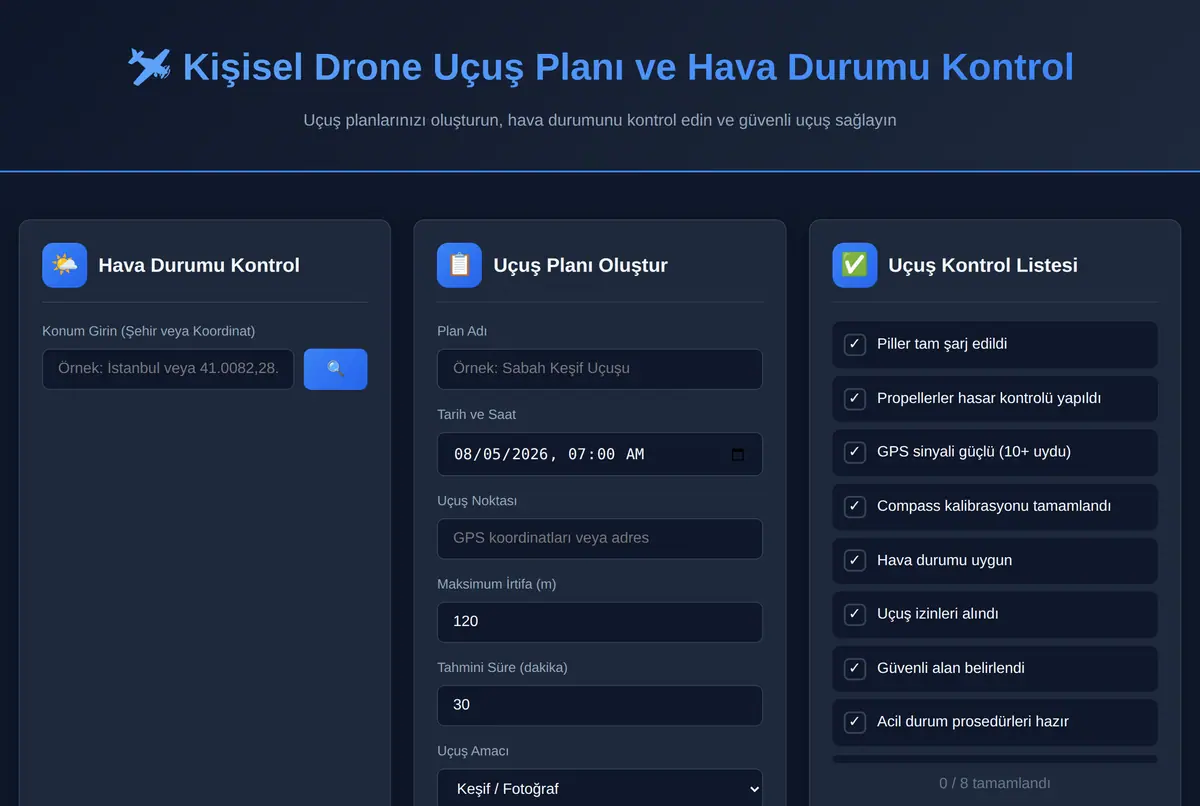Click the Tarih ve Saat datetime field

[x=600, y=454]
